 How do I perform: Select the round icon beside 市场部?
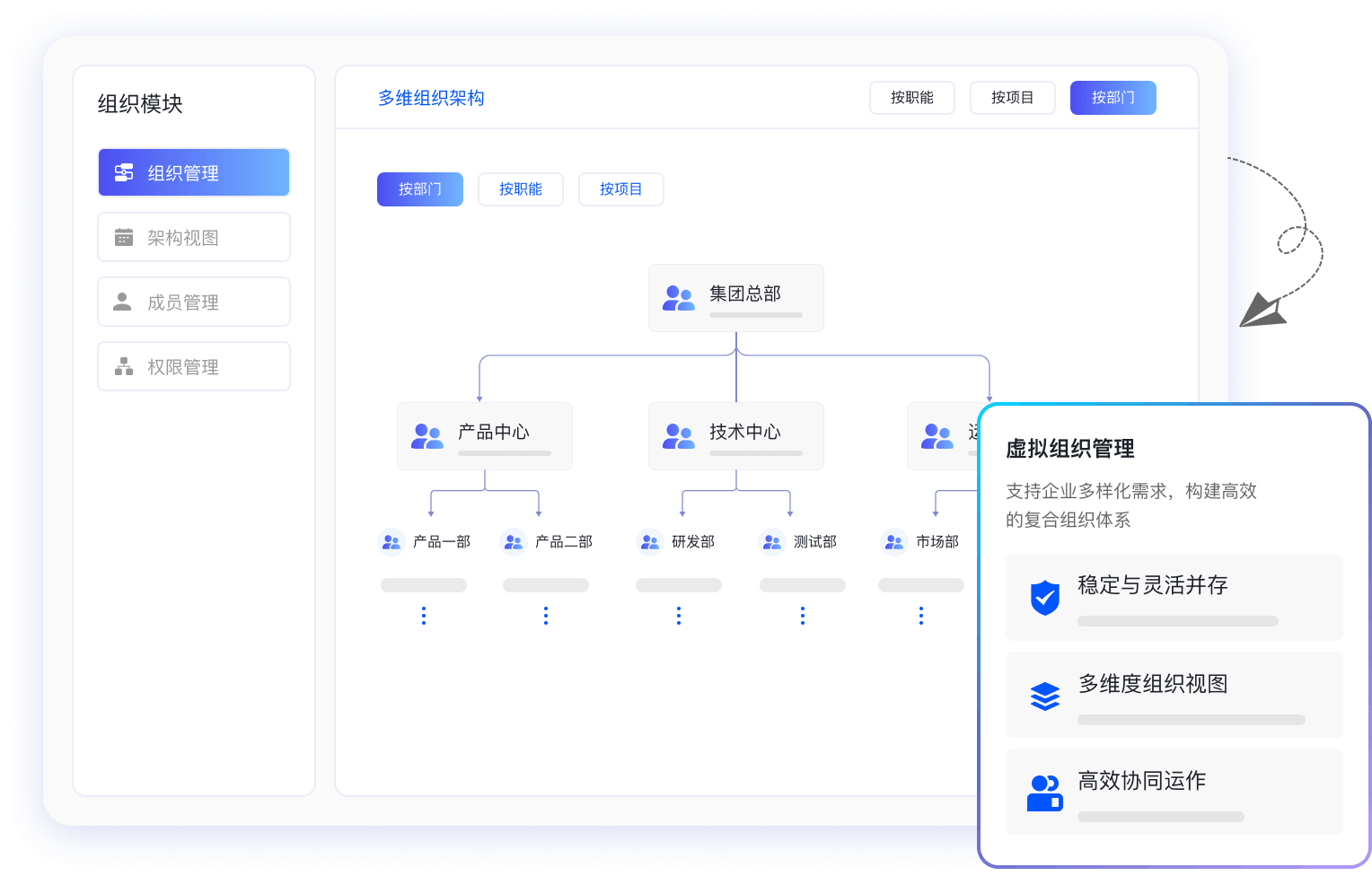pos(894,542)
